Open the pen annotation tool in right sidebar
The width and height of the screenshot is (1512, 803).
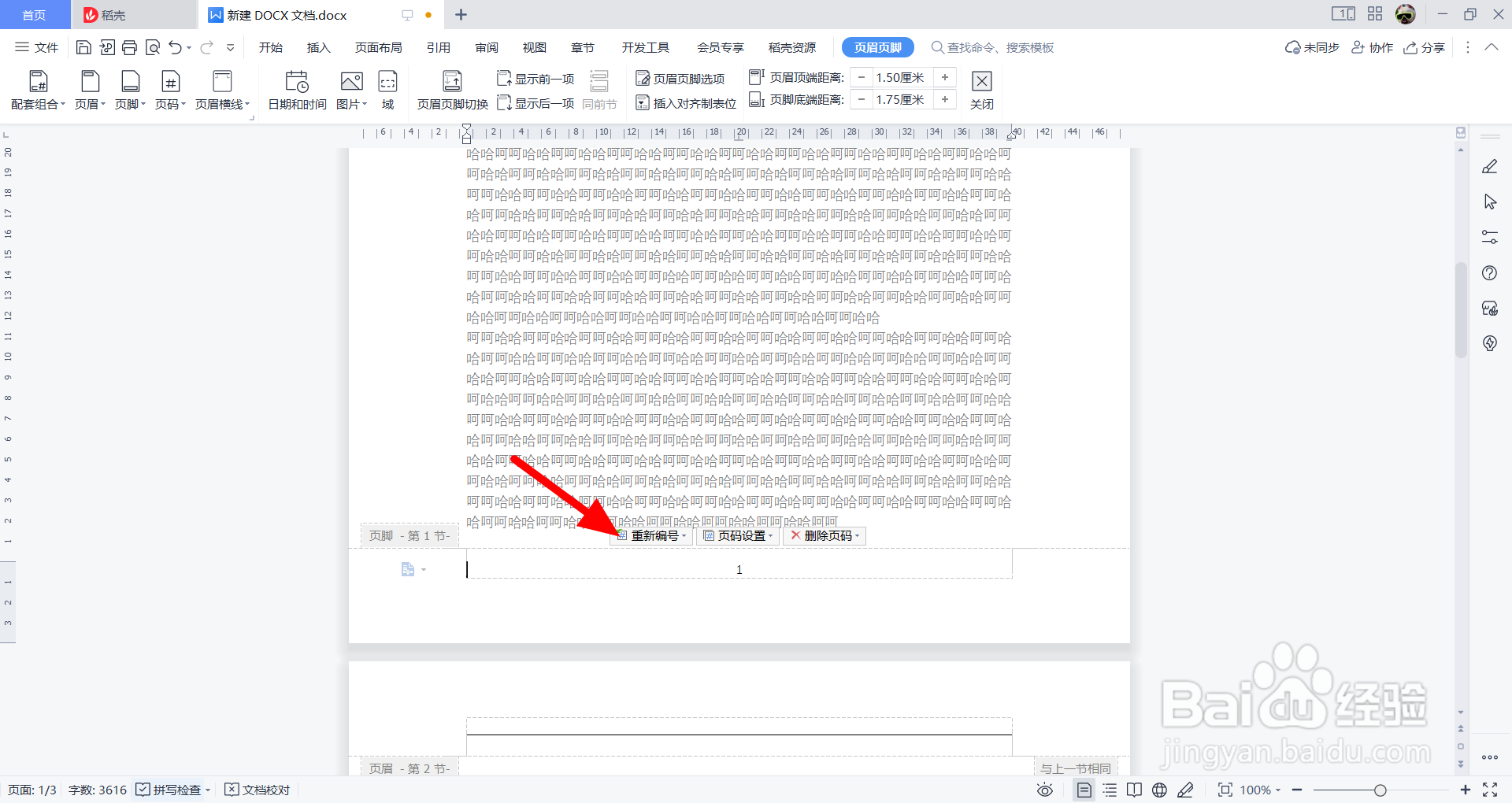1490,167
